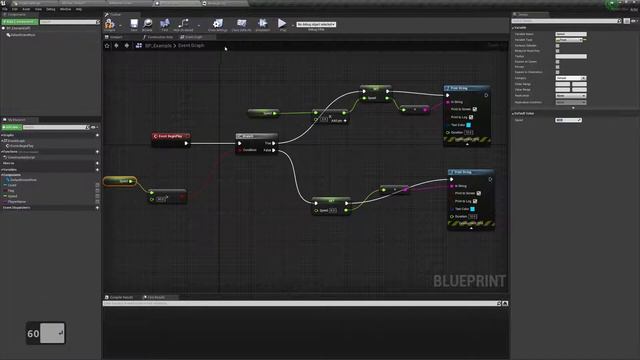Click the Hide Unrelated toolbar icon

tap(183, 24)
